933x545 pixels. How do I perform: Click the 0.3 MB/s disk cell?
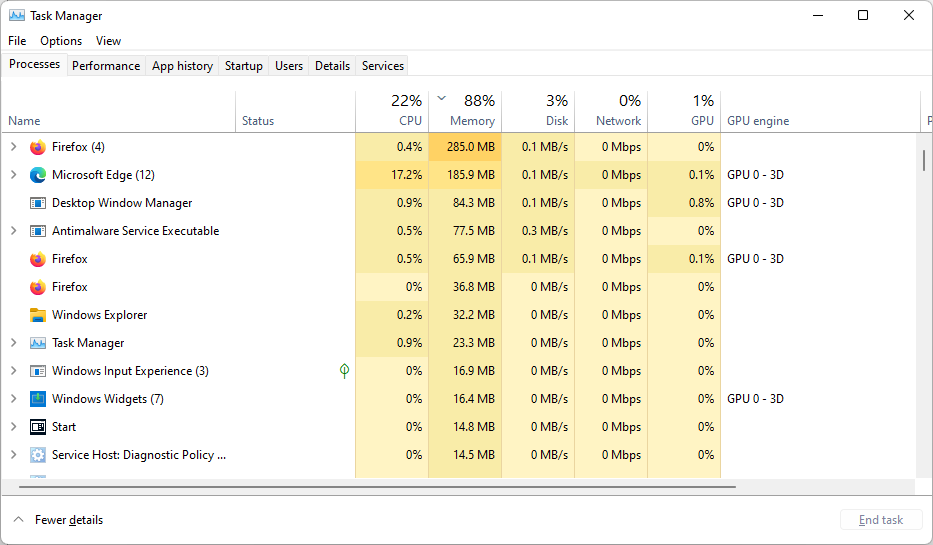[x=538, y=231]
